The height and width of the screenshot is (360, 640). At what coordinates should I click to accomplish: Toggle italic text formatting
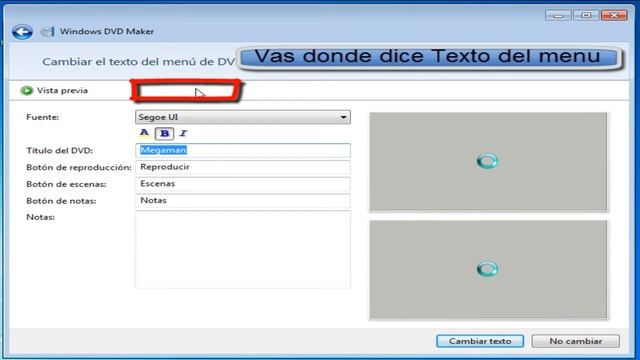pos(183,133)
